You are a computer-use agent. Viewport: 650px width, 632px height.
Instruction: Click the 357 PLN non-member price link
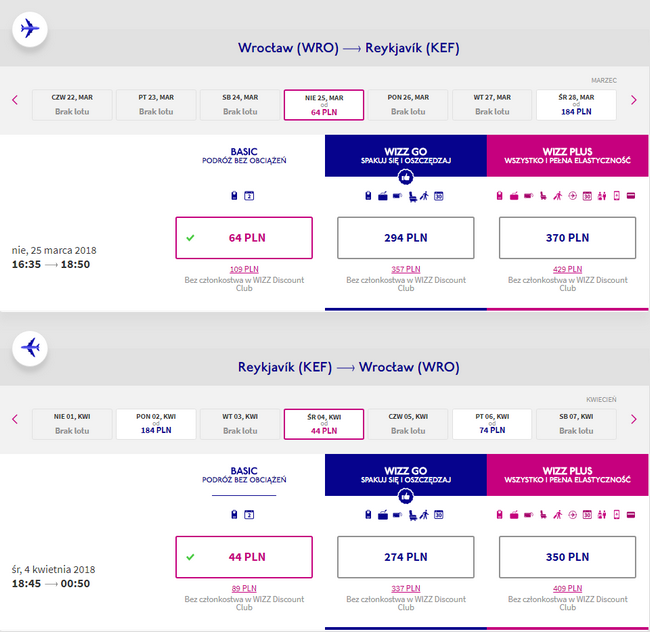(x=405, y=269)
